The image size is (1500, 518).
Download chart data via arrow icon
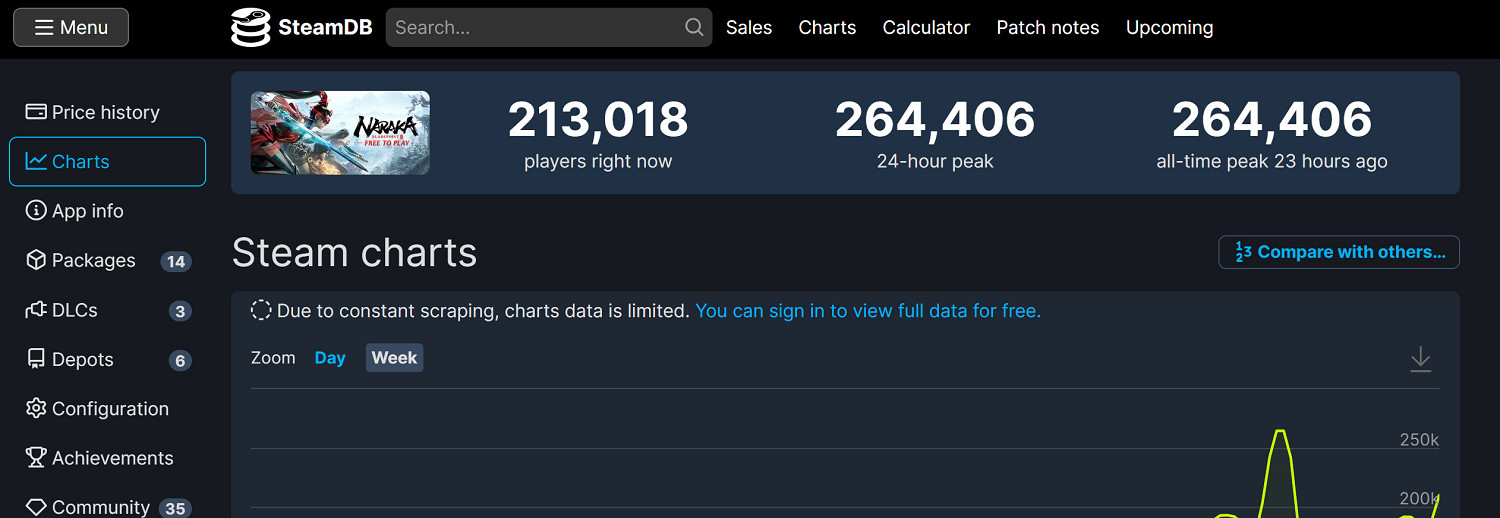(x=1420, y=359)
